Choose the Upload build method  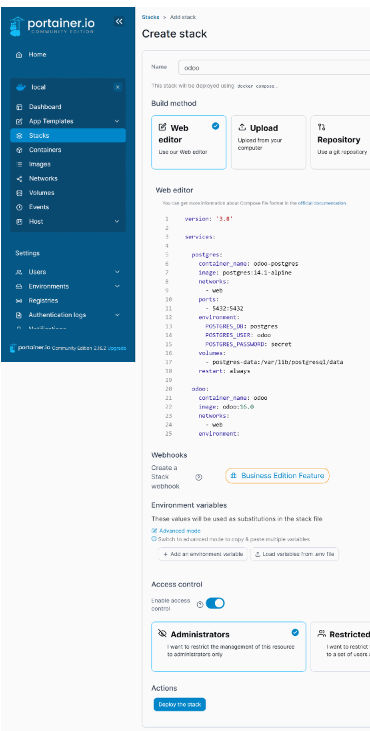[x=268, y=142]
